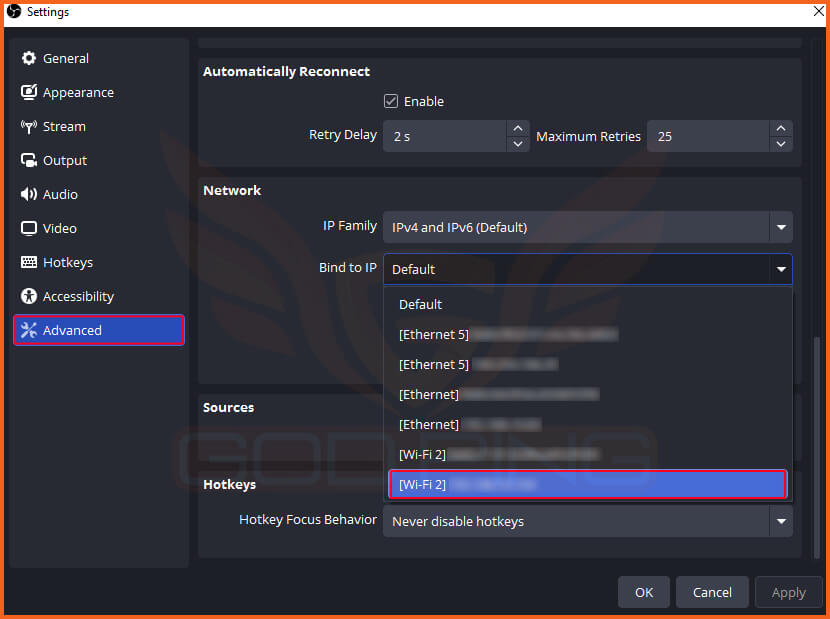The width and height of the screenshot is (830, 619).
Task: Click the Output icon in sidebar
Action: [29, 161]
